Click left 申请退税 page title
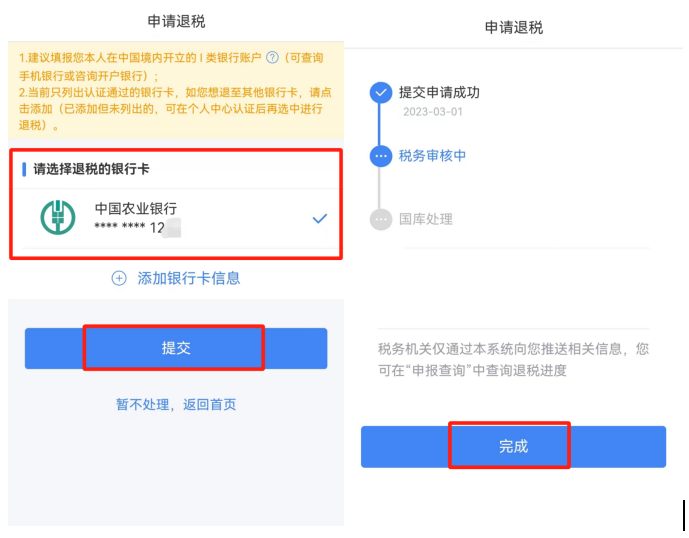 [x=176, y=21]
